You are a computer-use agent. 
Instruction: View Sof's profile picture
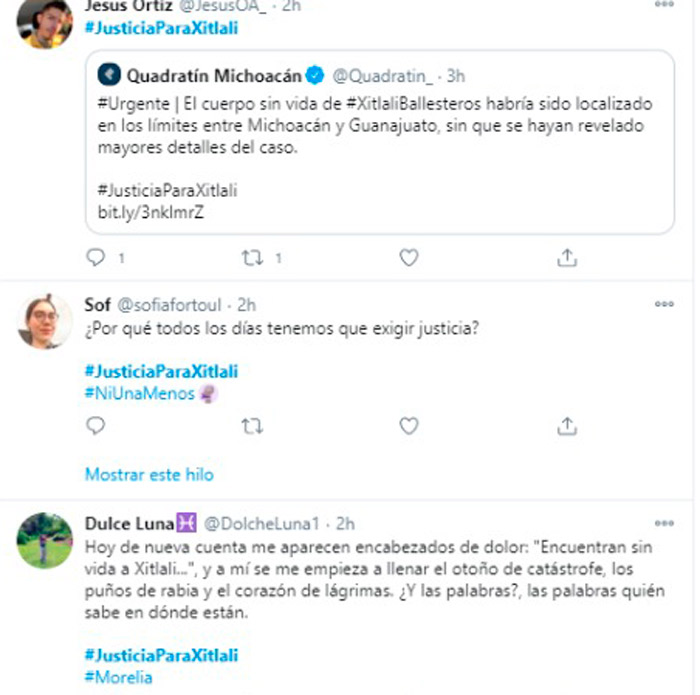[x=45, y=322]
